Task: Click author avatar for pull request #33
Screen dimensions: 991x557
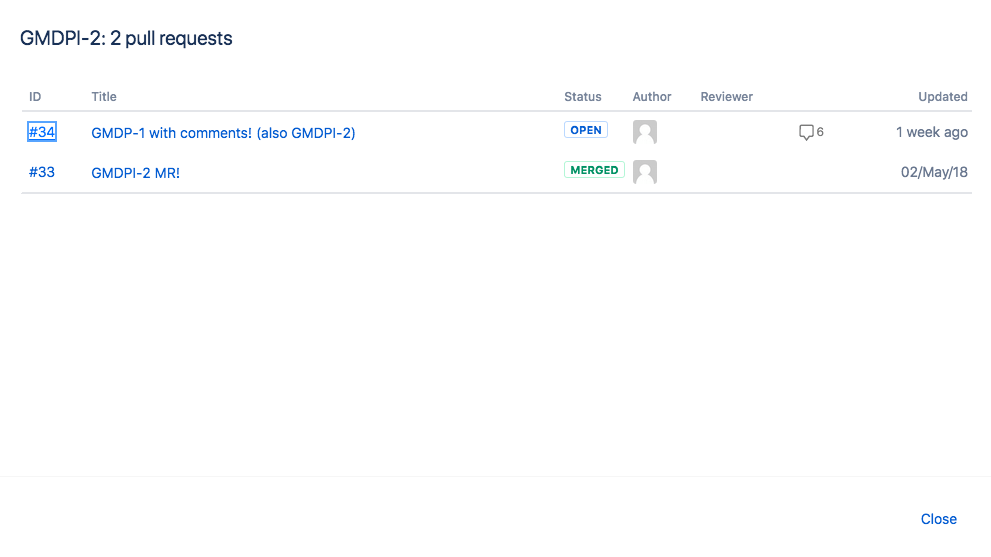Action: click(645, 172)
